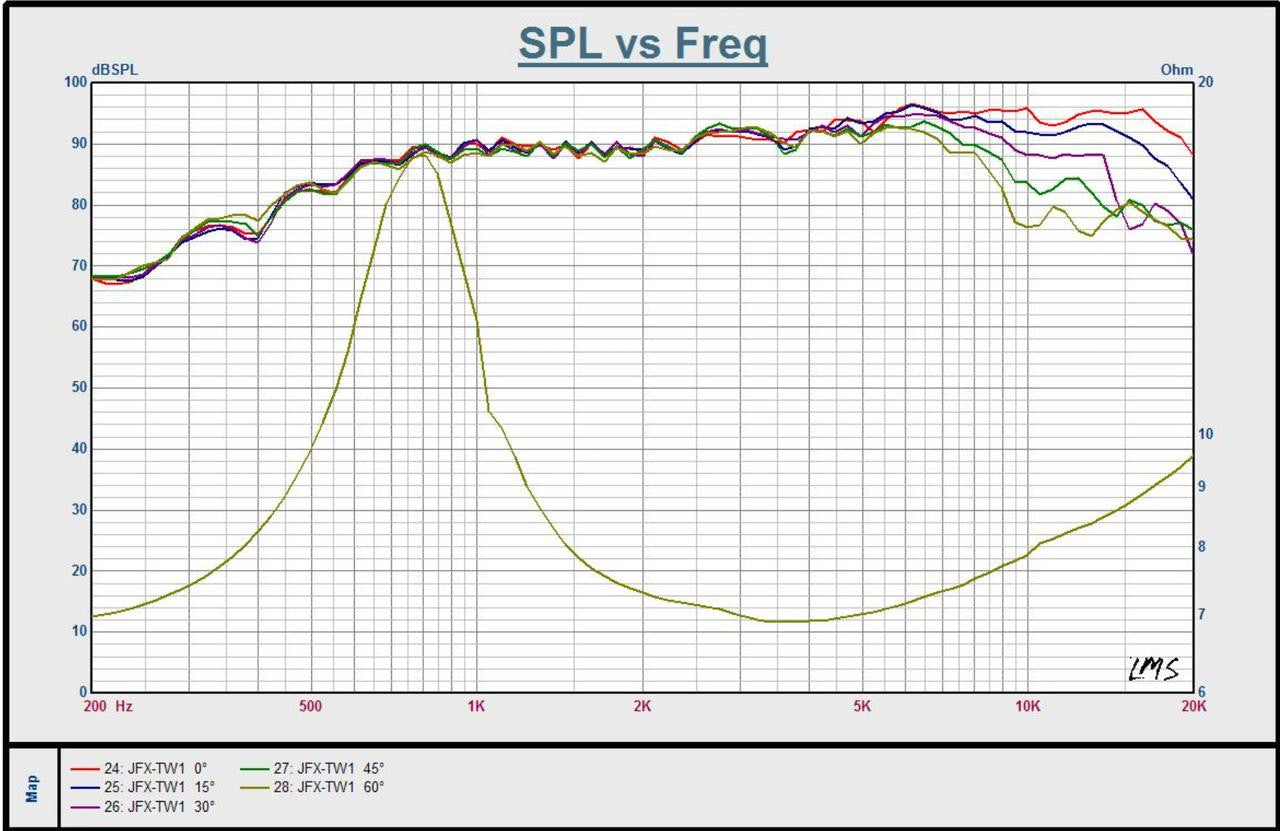Viewport: 1280px width, 831px height.
Task: Click the Ohm right axis unit label
Action: pos(1176,70)
